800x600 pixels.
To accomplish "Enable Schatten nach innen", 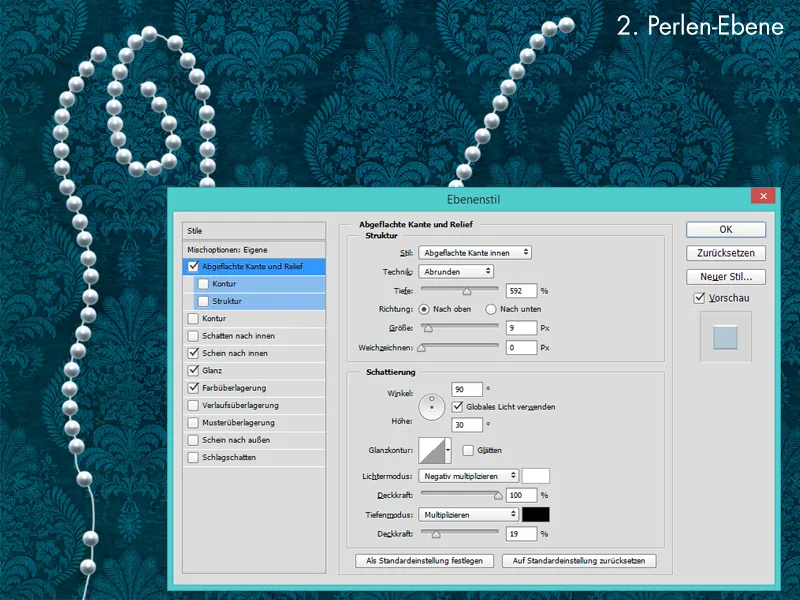I will click(193, 336).
